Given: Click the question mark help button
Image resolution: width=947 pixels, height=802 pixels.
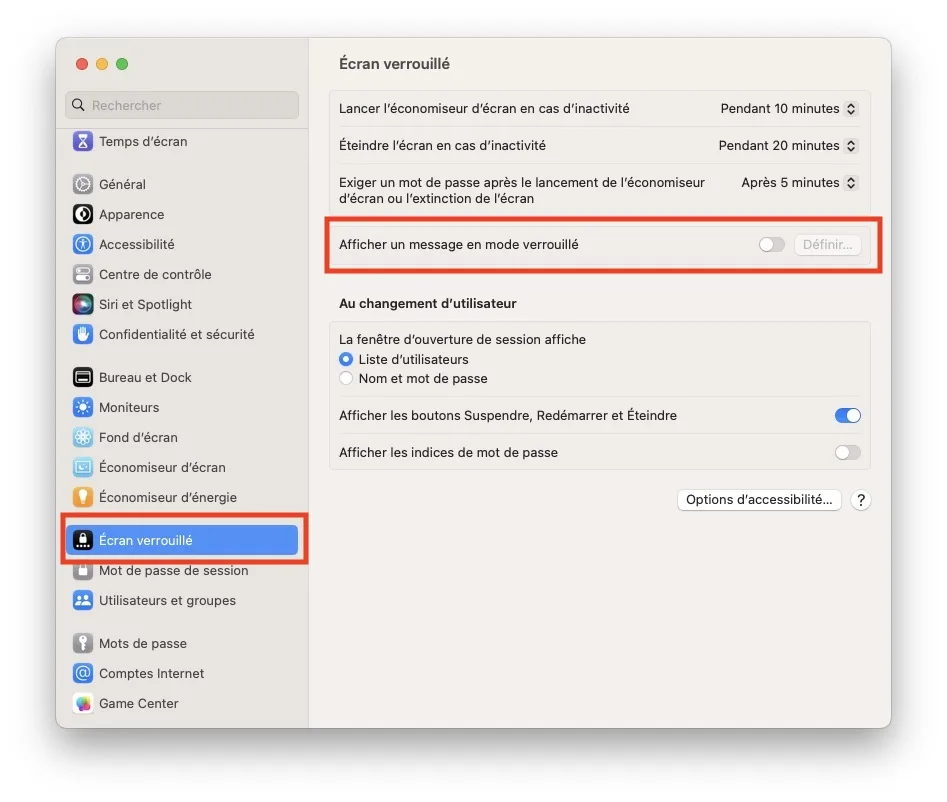Looking at the screenshot, I should click(861, 500).
